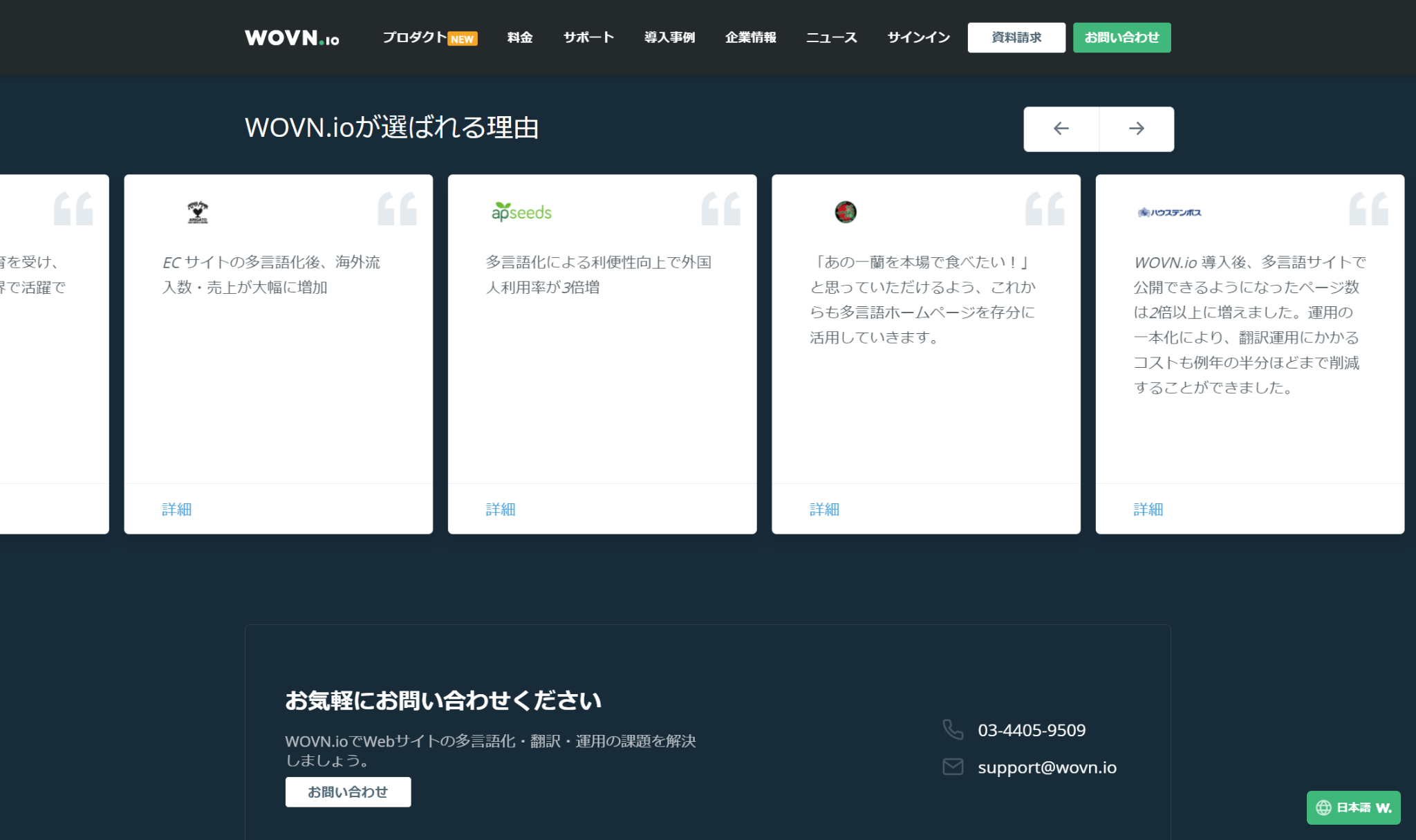Click the サインイン link

coord(919,37)
